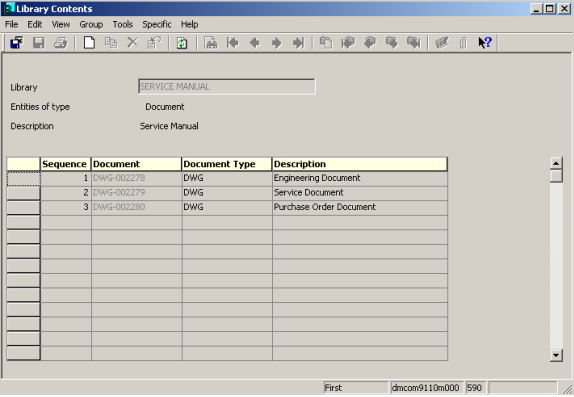The image size is (574, 397).
Task: Click the Service Manual description text
Action: (169, 126)
